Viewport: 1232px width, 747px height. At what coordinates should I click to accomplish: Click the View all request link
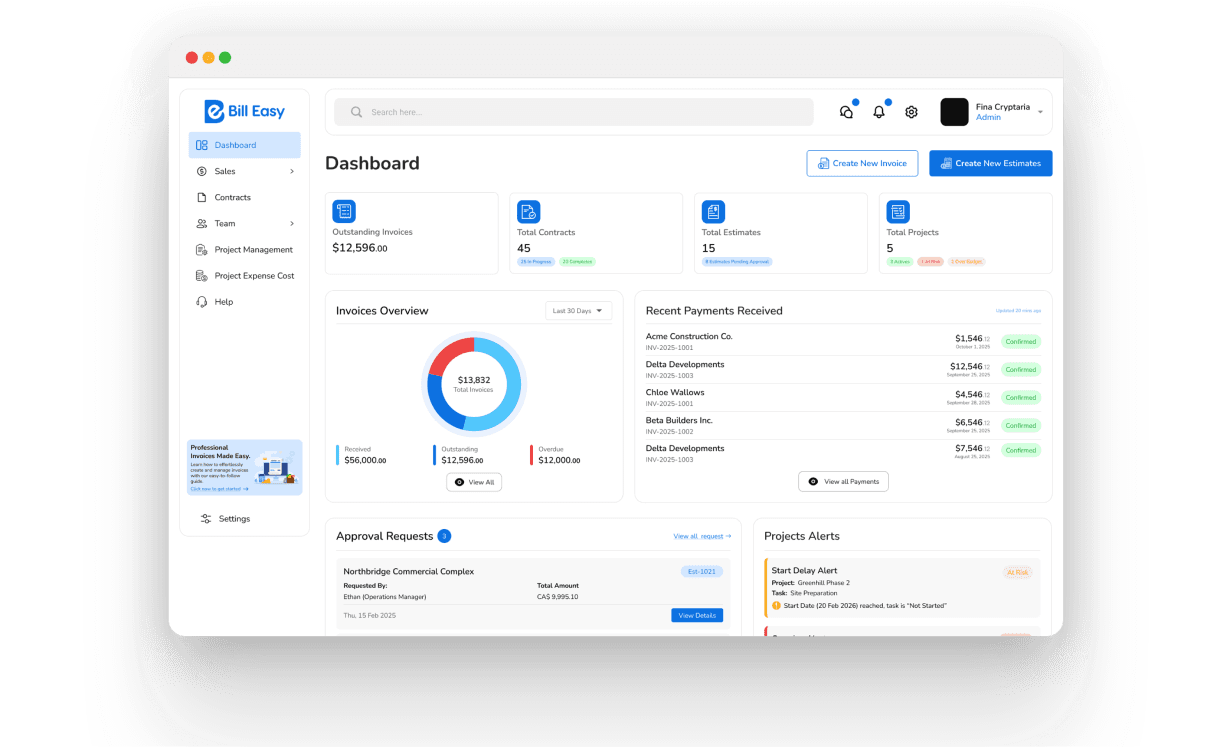[x=702, y=536]
